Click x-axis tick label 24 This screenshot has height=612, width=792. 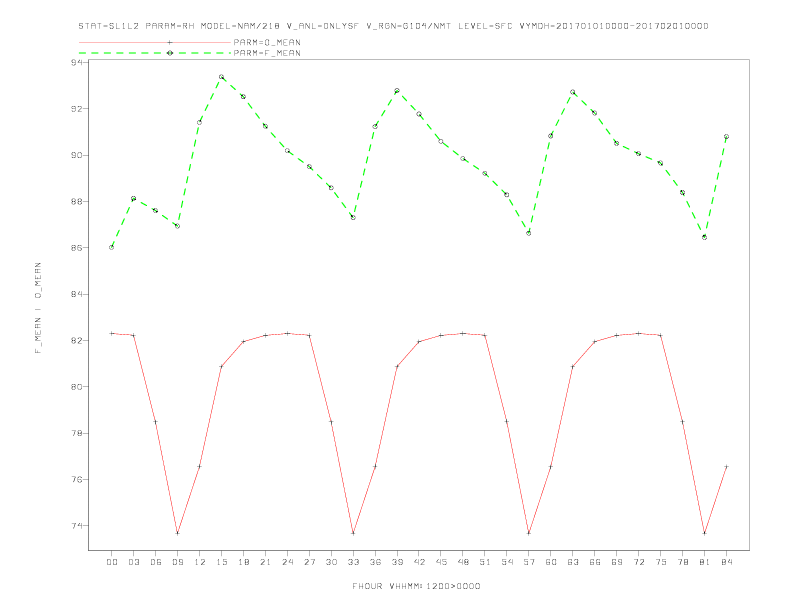[287, 562]
